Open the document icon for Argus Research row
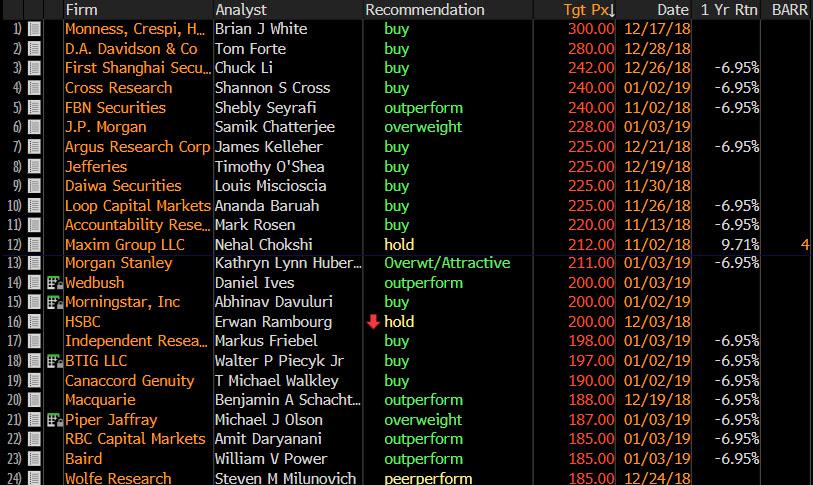This screenshot has height=485, width=813. point(34,147)
